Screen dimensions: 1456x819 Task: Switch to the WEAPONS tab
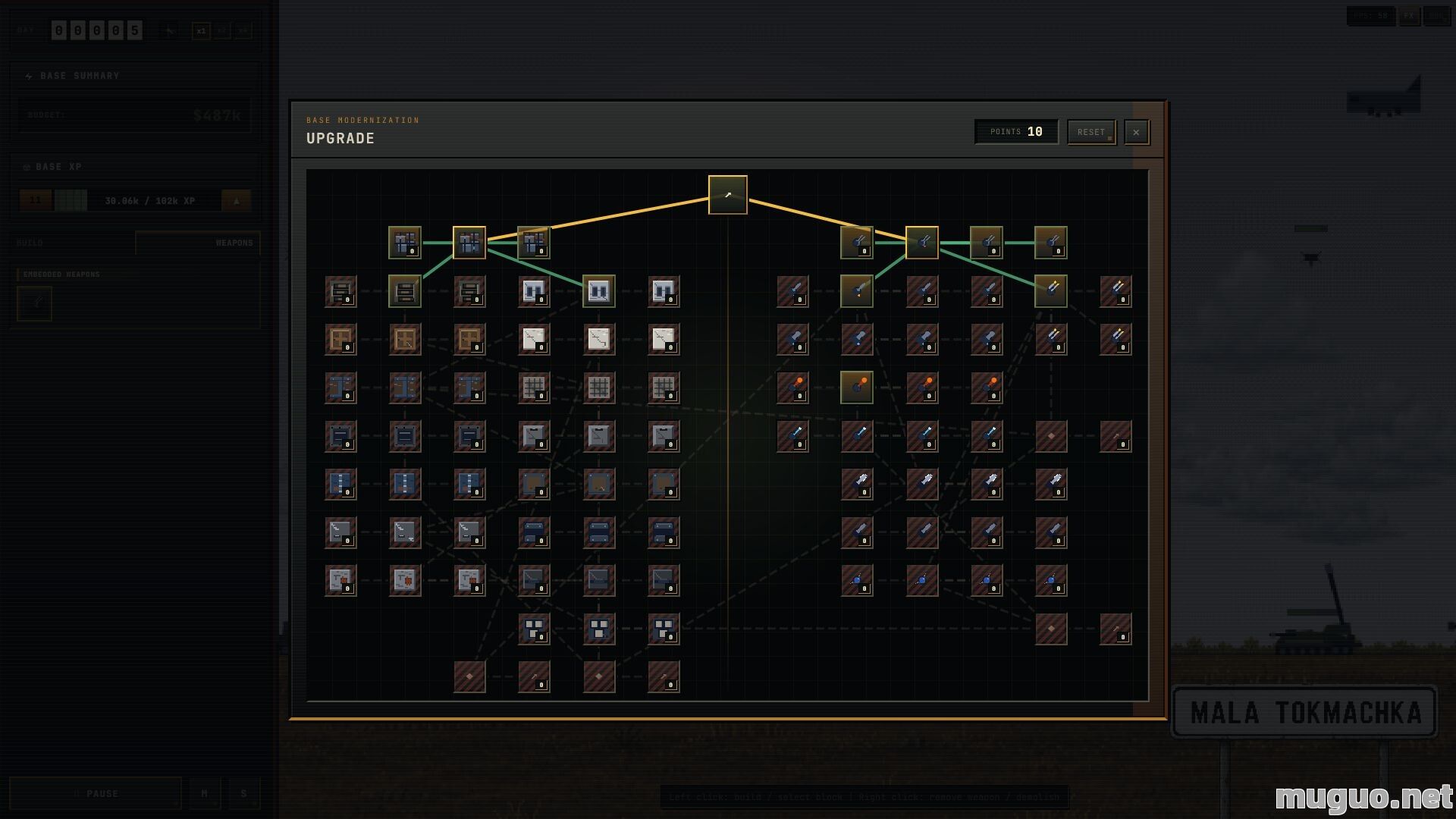[x=198, y=243]
